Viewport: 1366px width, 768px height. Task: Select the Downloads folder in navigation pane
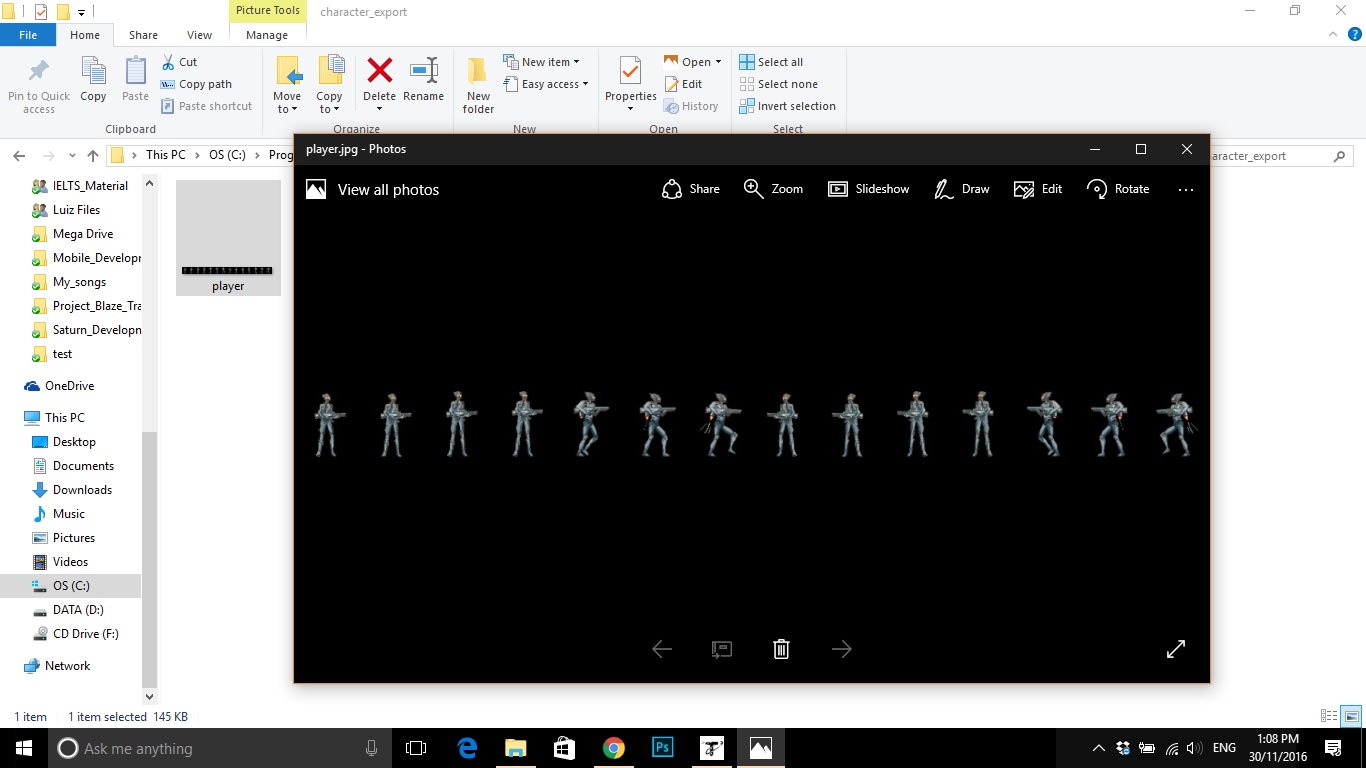82,490
